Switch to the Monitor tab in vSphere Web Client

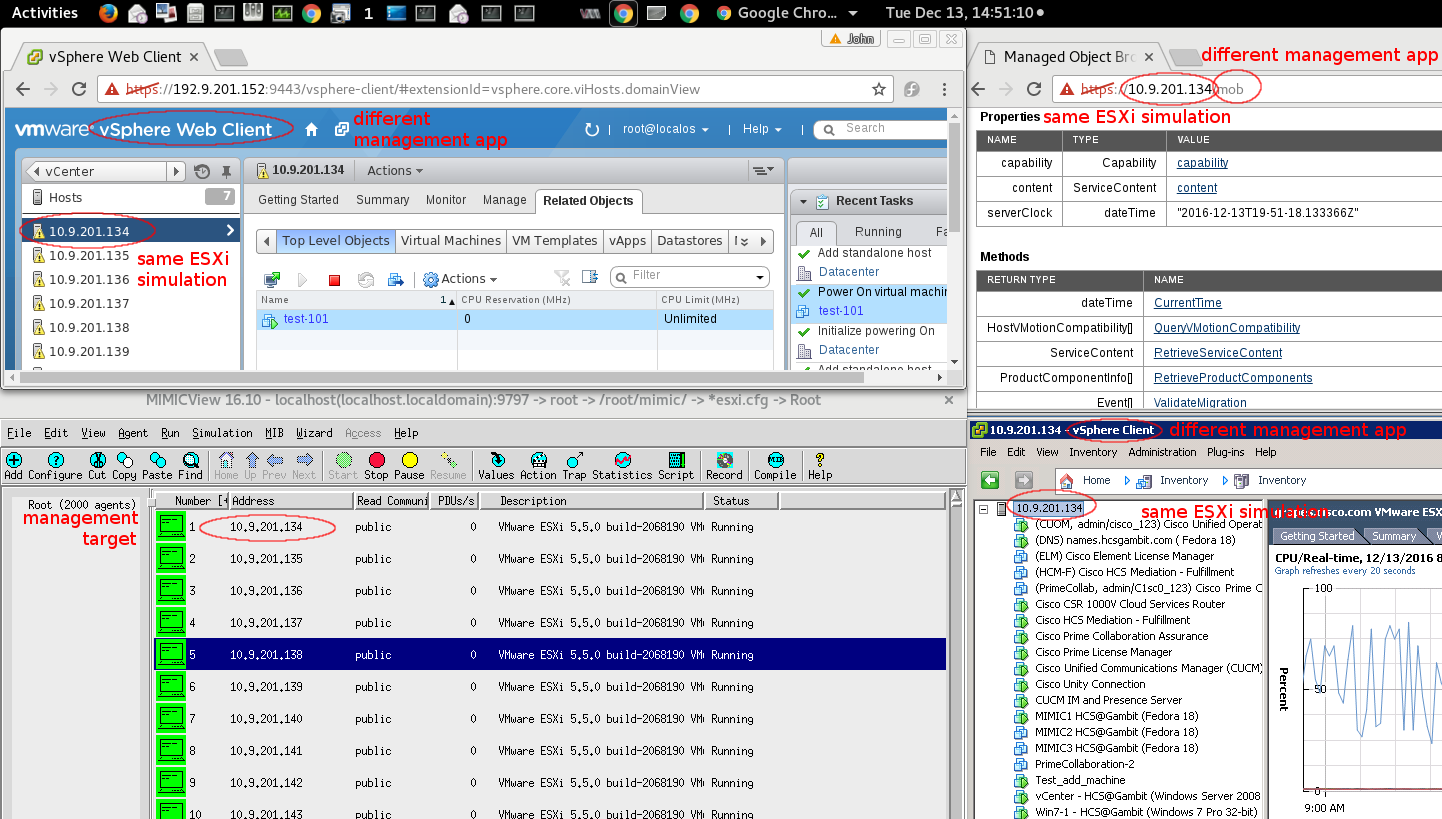[446, 200]
